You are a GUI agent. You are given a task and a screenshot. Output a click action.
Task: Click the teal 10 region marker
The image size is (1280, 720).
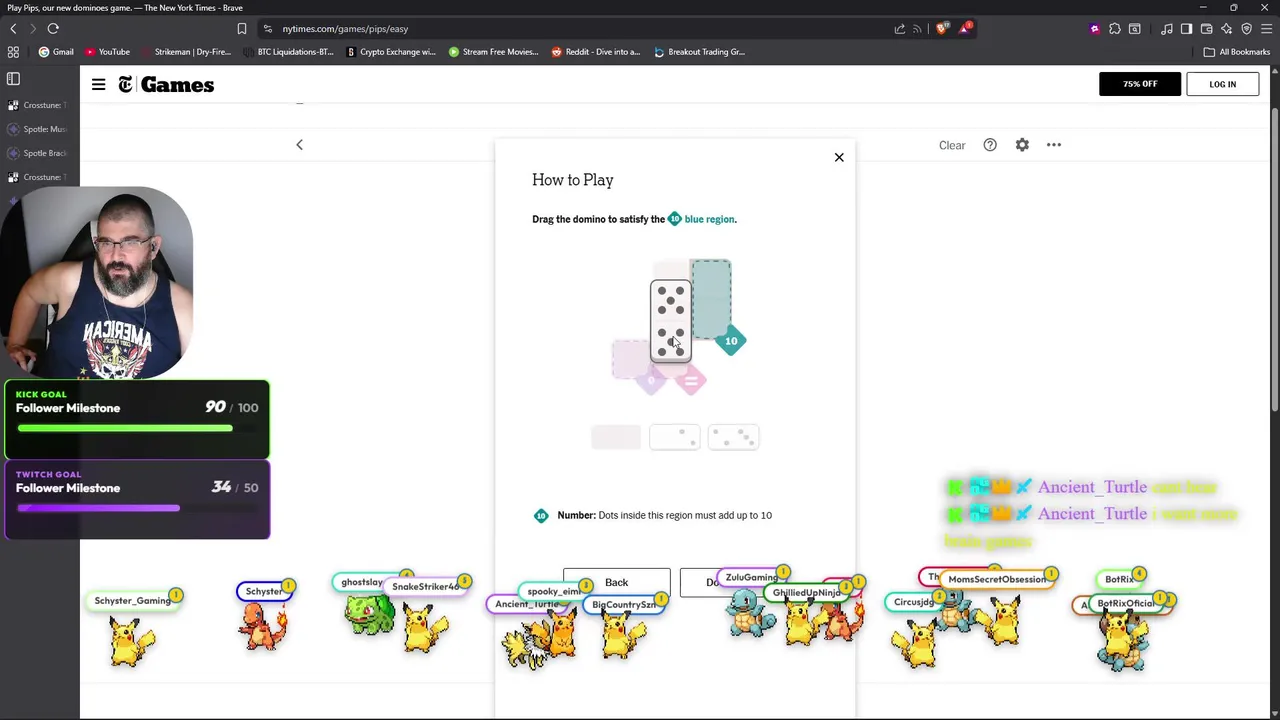point(731,341)
